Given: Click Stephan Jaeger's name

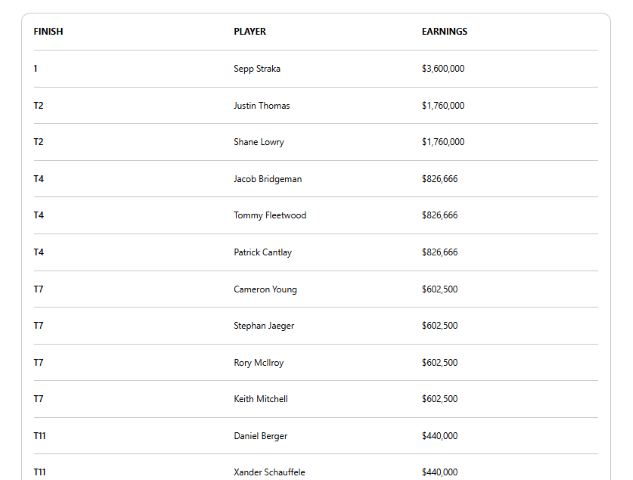Looking at the screenshot, I should click(264, 326).
